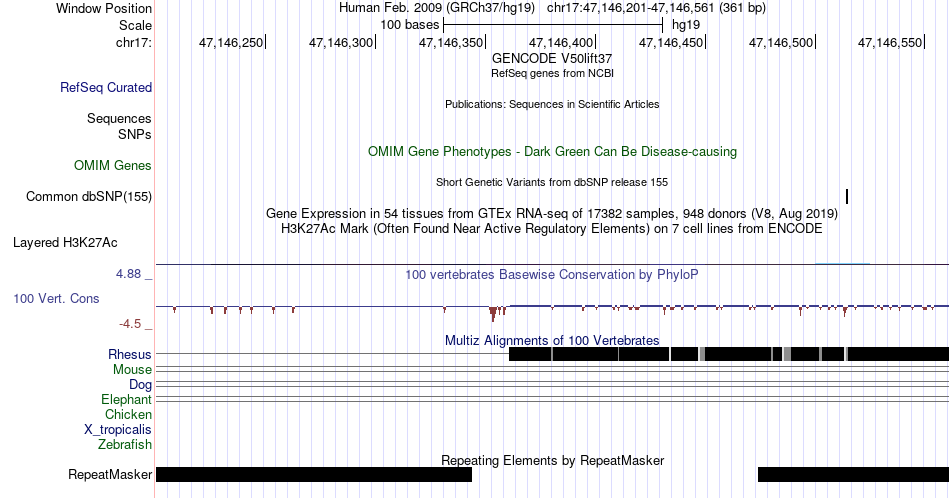The width and height of the screenshot is (950, 498).
Task: Click the 'RefSeq genes from NCBI' title
Action: tap(552, 73)
